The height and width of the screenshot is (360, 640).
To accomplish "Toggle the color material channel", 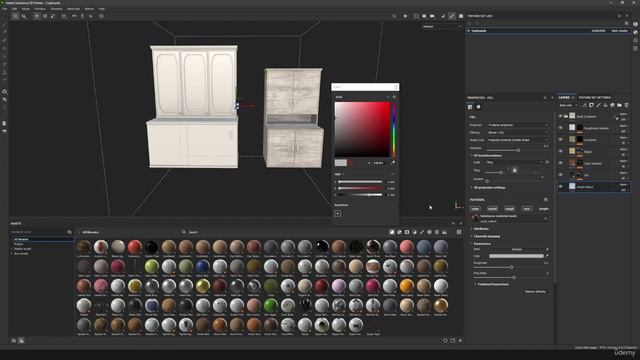I will pyautogui.click(x=475, y=209).
